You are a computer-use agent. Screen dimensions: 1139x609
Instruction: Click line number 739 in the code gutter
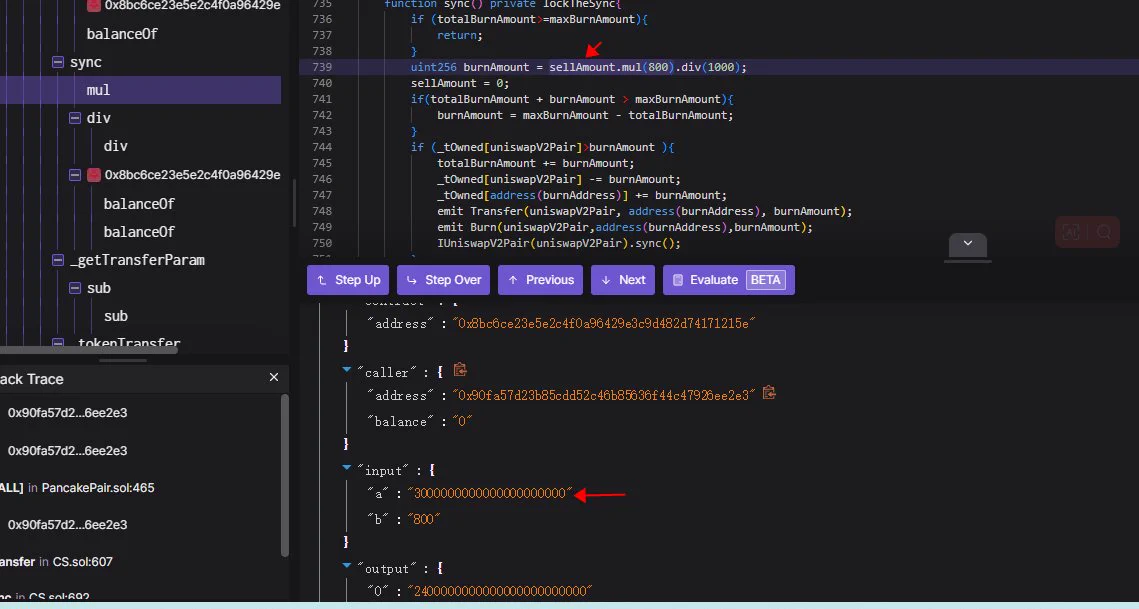pos(321,67)
